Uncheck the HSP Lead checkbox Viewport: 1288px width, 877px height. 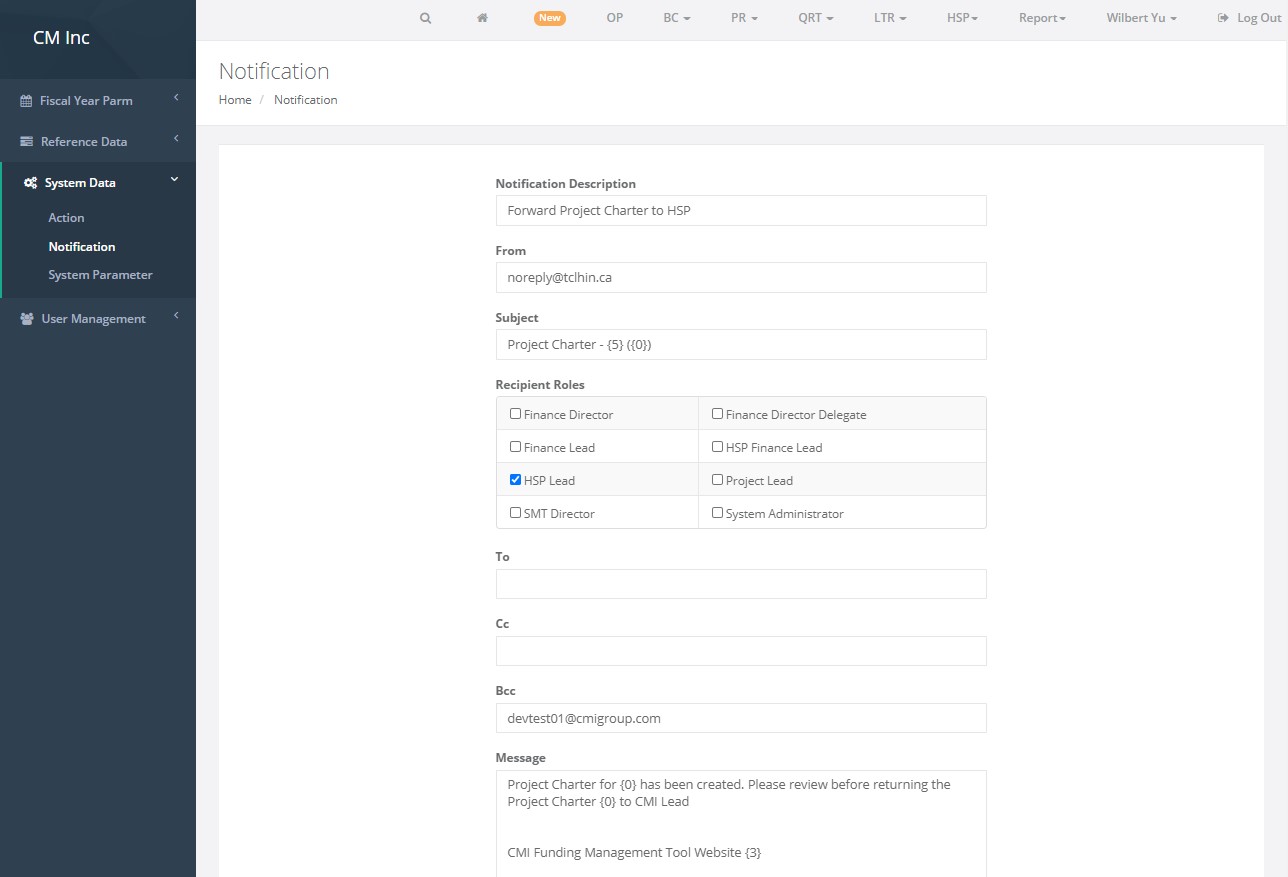[x=516, y=480]
